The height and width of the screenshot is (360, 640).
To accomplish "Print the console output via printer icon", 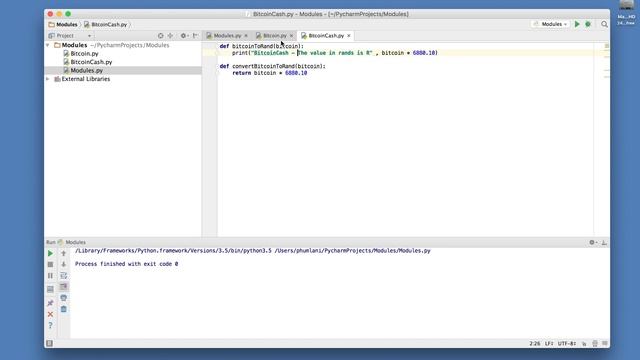I will [x=63, y=298].
